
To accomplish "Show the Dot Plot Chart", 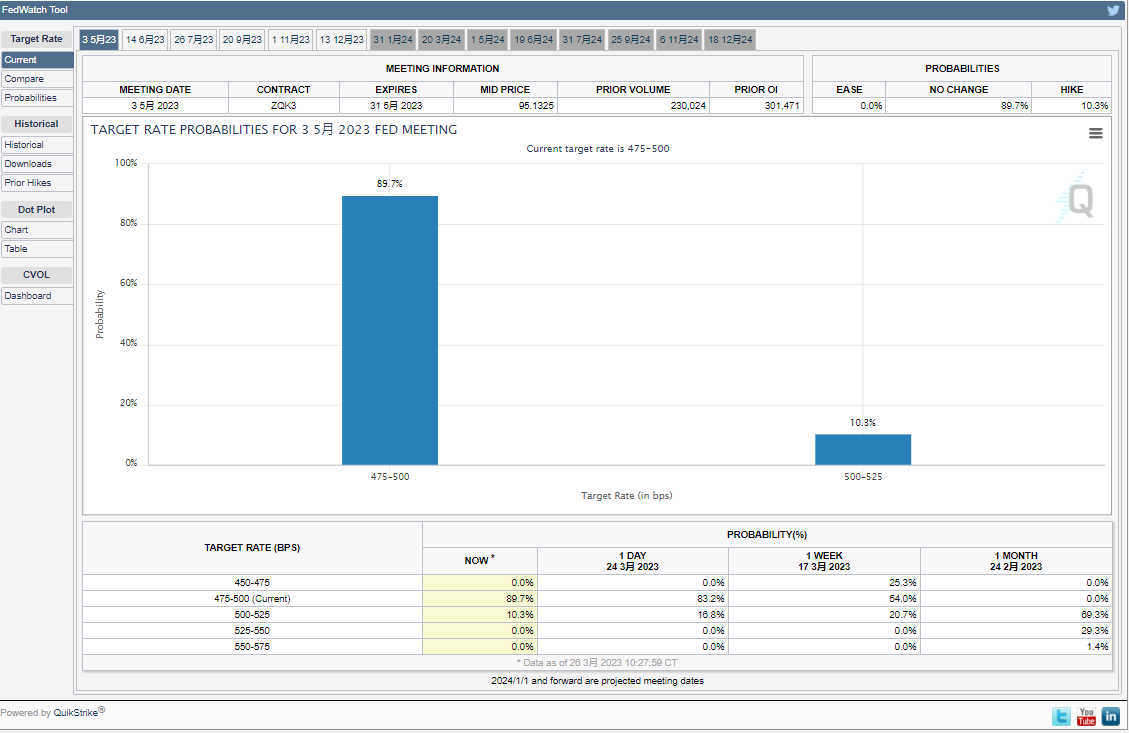I will pyautogui.click(x=16, y=230).
